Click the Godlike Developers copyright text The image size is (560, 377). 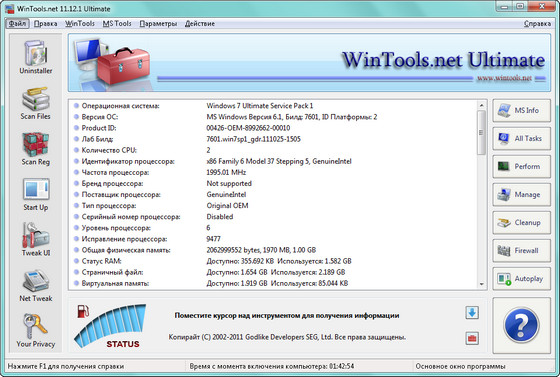point(287,337)
